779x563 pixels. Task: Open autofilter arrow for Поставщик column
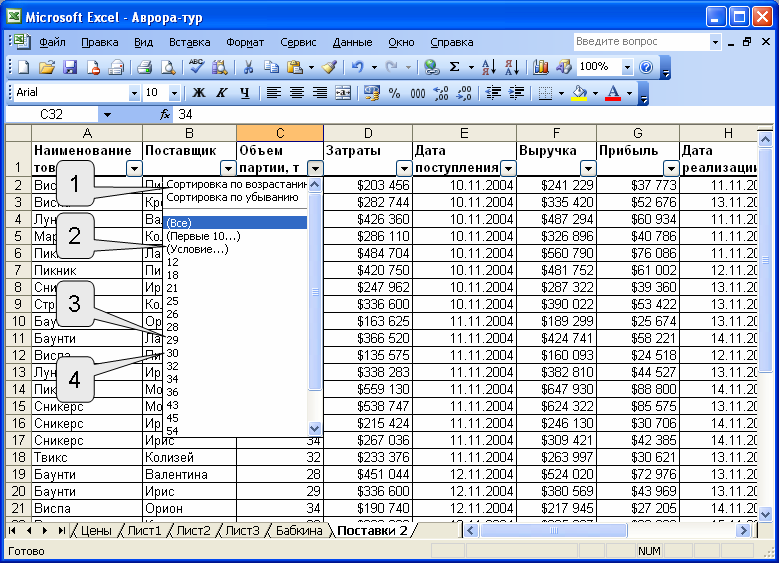[228, 168]
